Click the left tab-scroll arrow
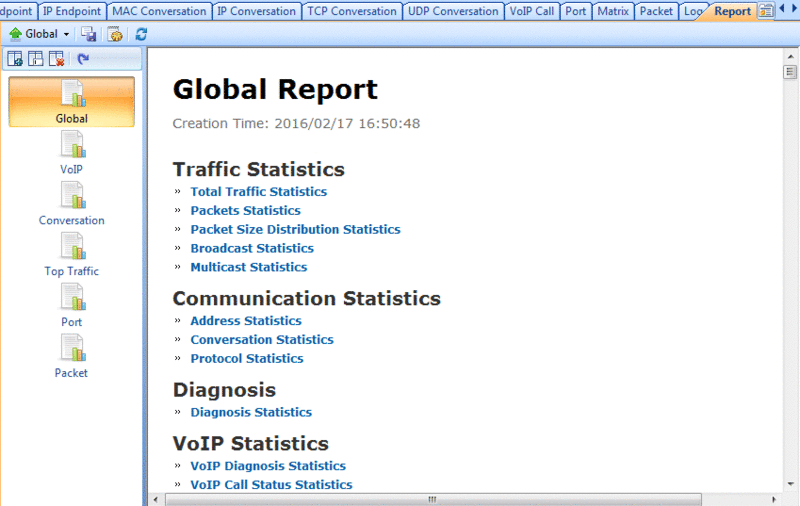This screenshot has height=506, width=800. pyautogui.click(x=782, y=9)
